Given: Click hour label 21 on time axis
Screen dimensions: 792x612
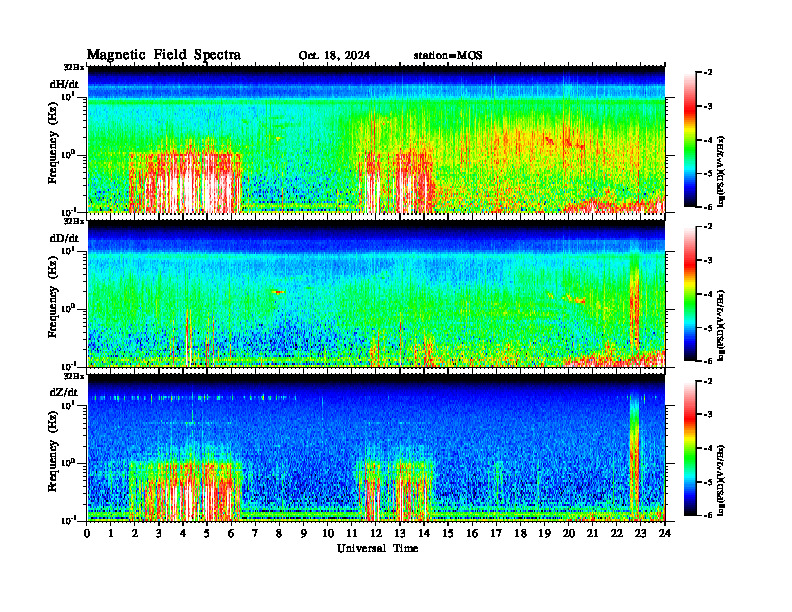Looking at the screenshot, I should [592, 534].
